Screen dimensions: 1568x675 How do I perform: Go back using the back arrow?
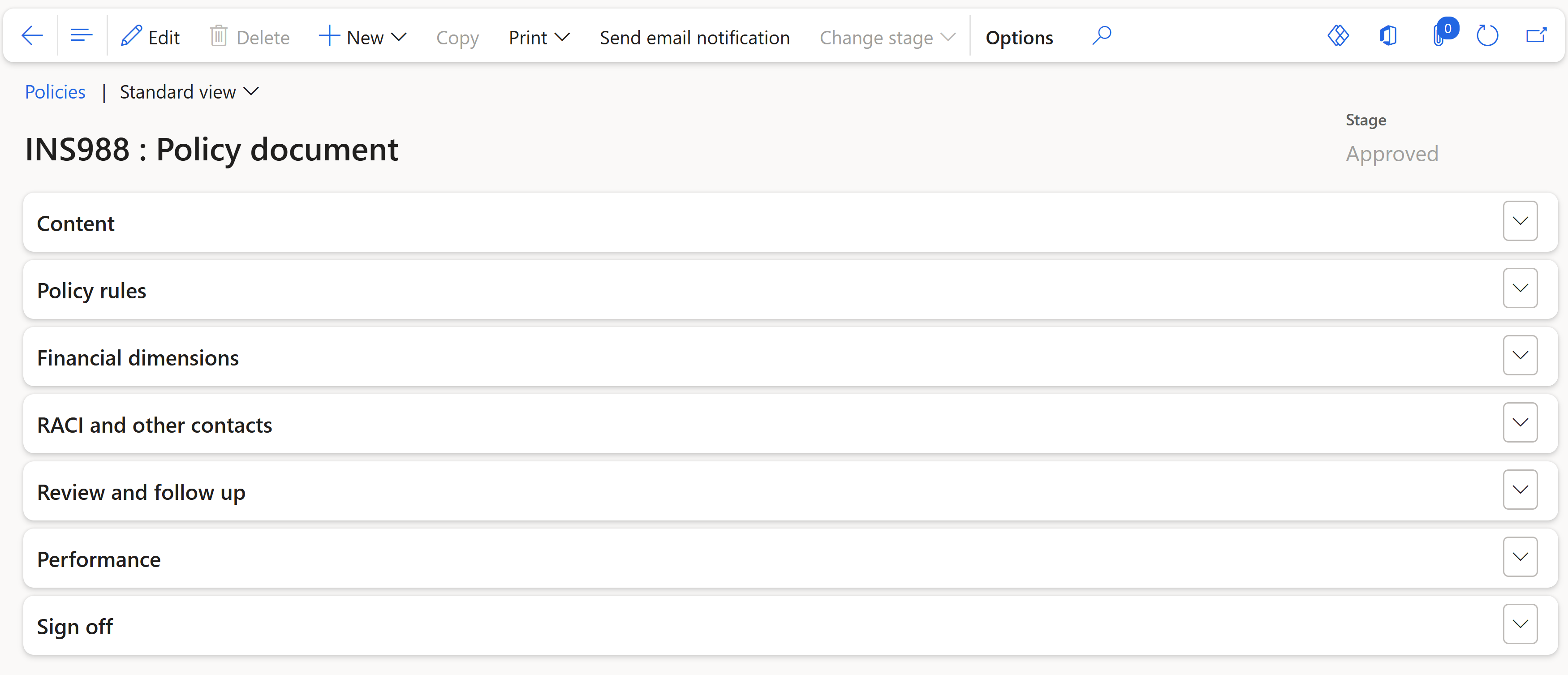32,35
